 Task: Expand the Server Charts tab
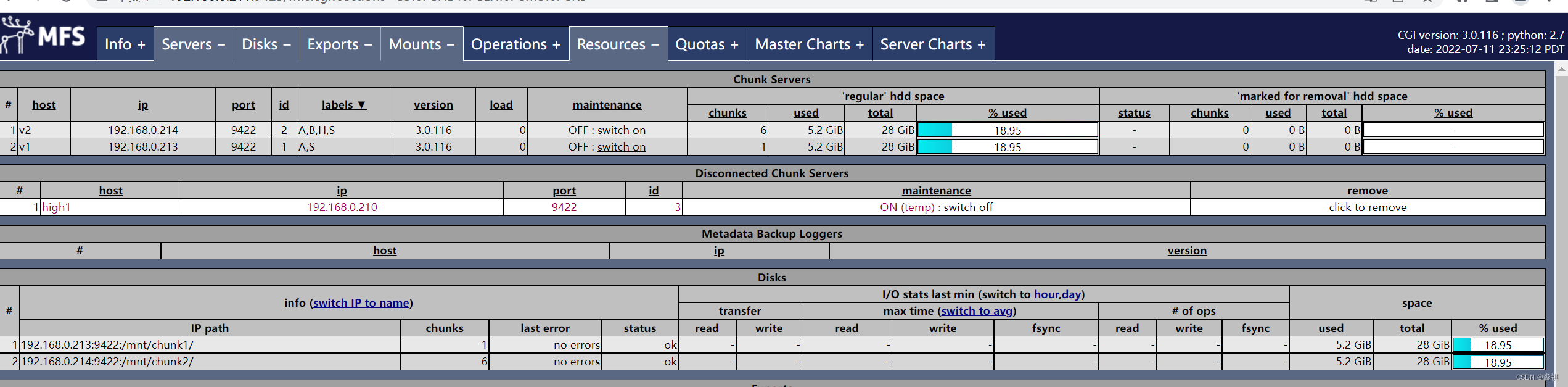coord(933,44)
